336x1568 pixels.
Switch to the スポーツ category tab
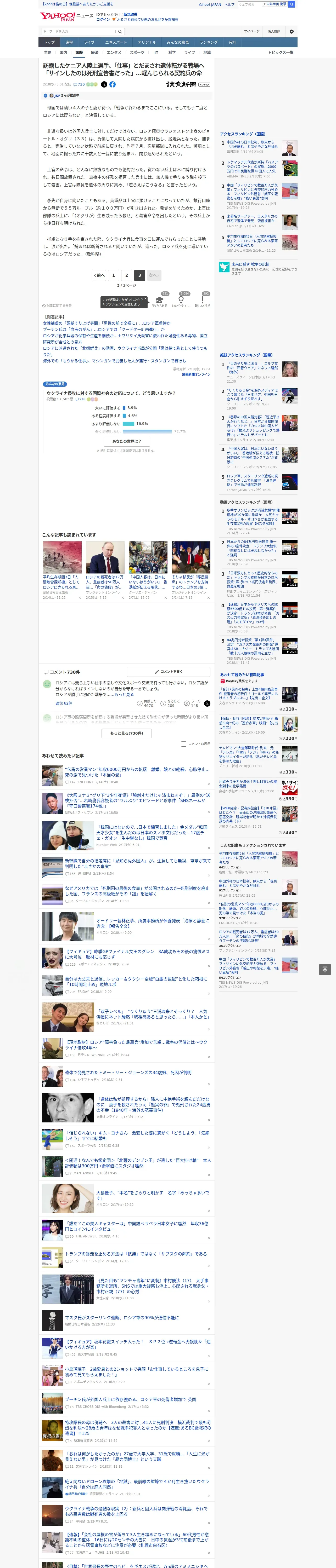(137, 52)
